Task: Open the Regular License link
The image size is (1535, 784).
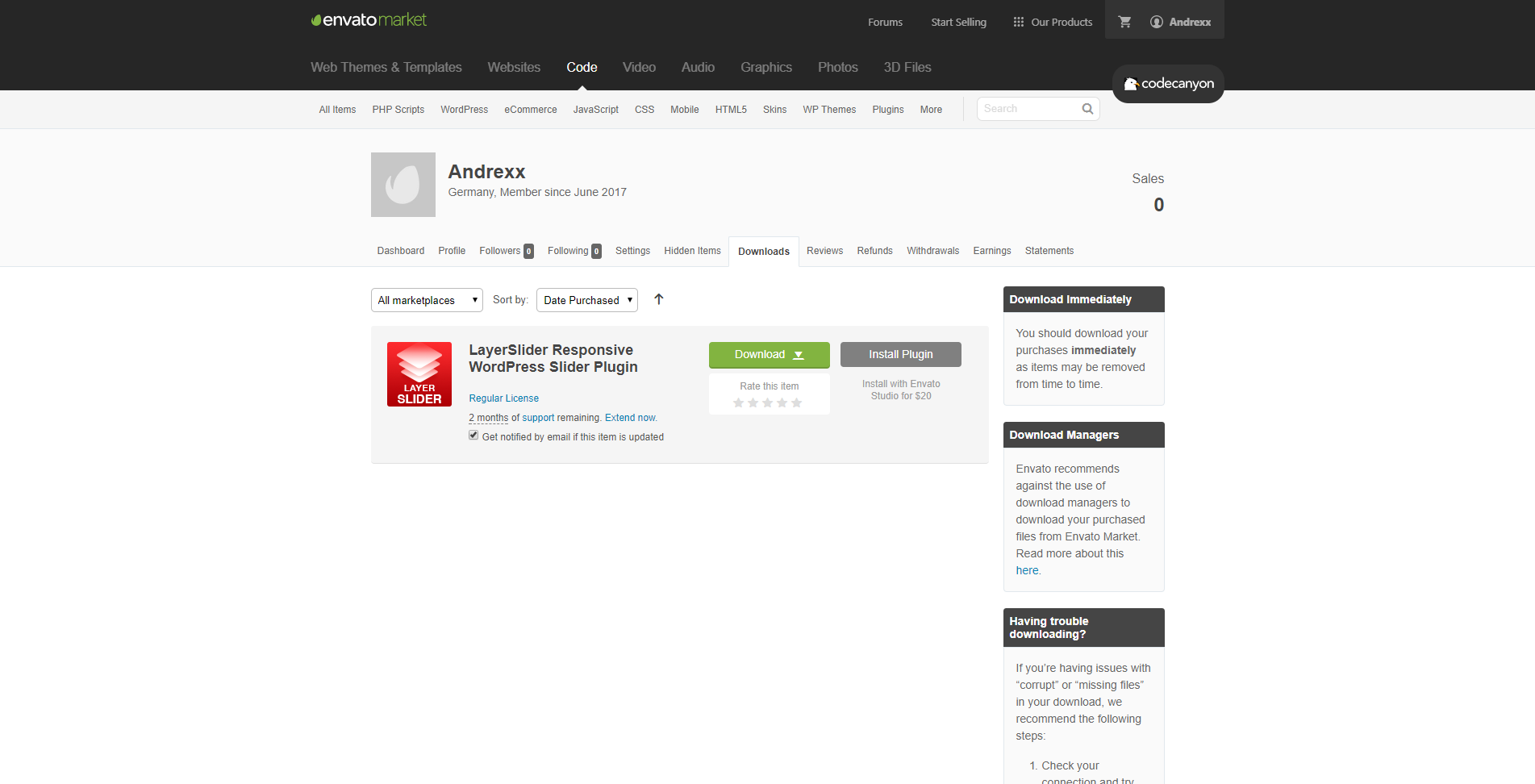Action: [503, 398]
